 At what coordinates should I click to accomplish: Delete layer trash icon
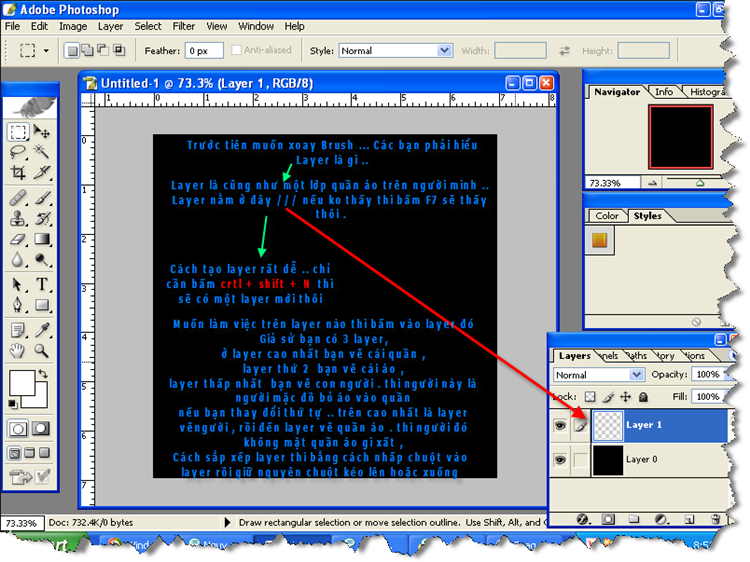pyautogui.click(x=716, y=519)
